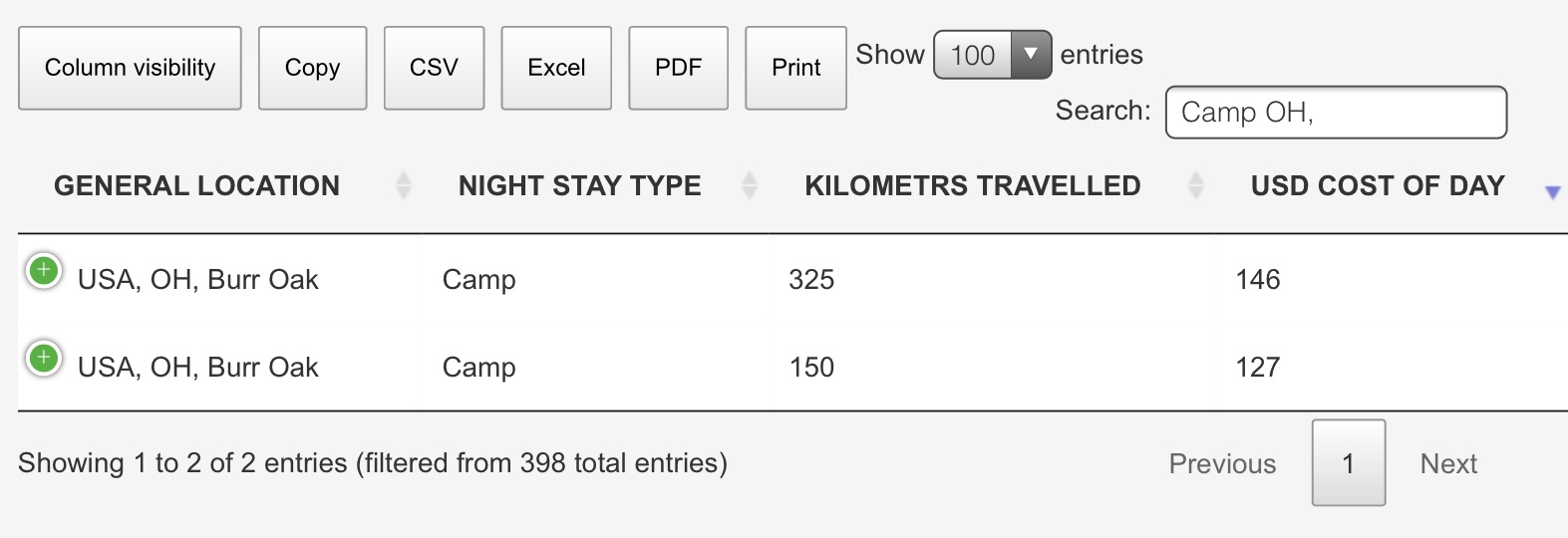
Task: Focus the Search input field
Action: tap(1336, 112)
